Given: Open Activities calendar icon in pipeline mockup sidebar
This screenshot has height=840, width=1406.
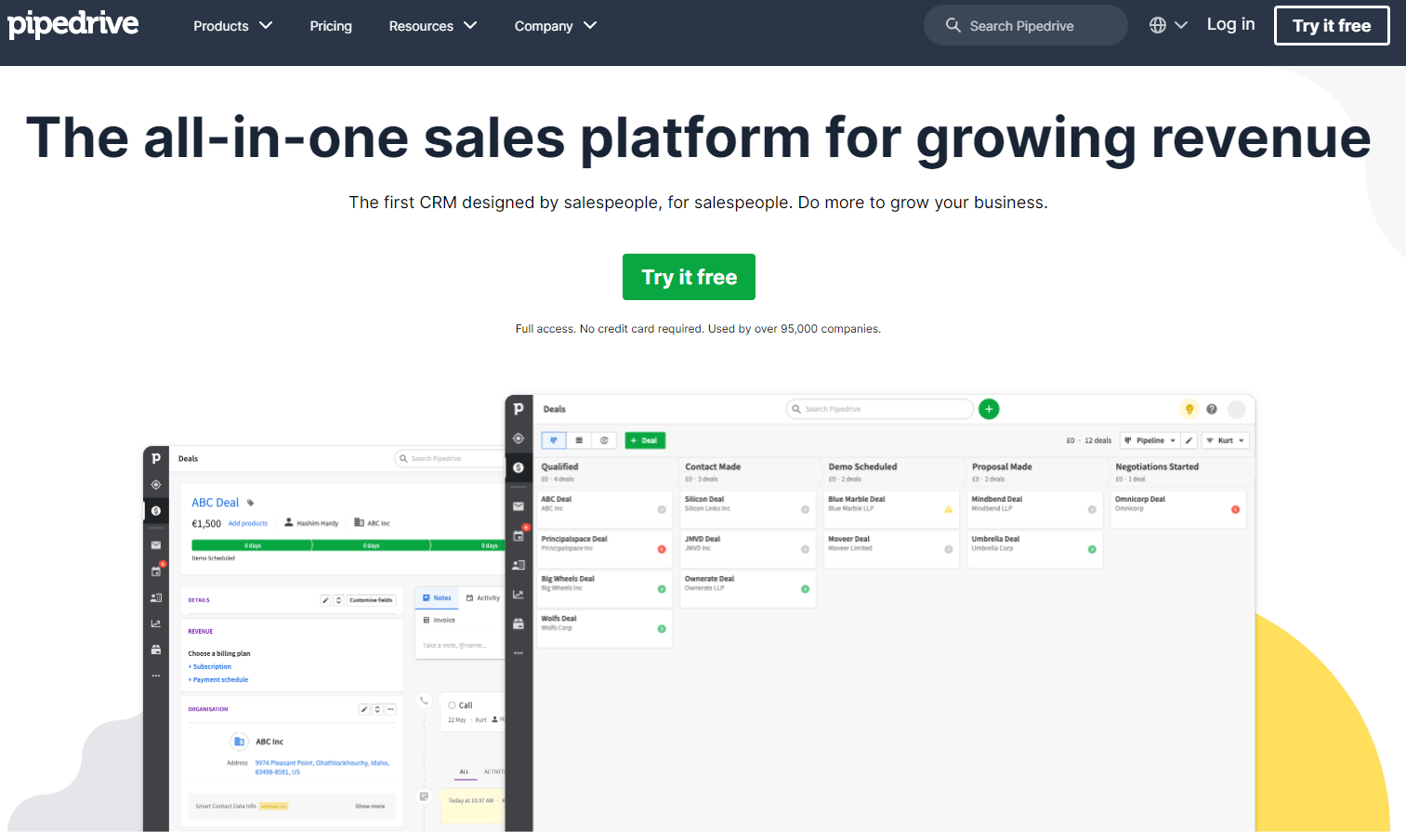Looking at the screenshot, I should tap(519, 535).
